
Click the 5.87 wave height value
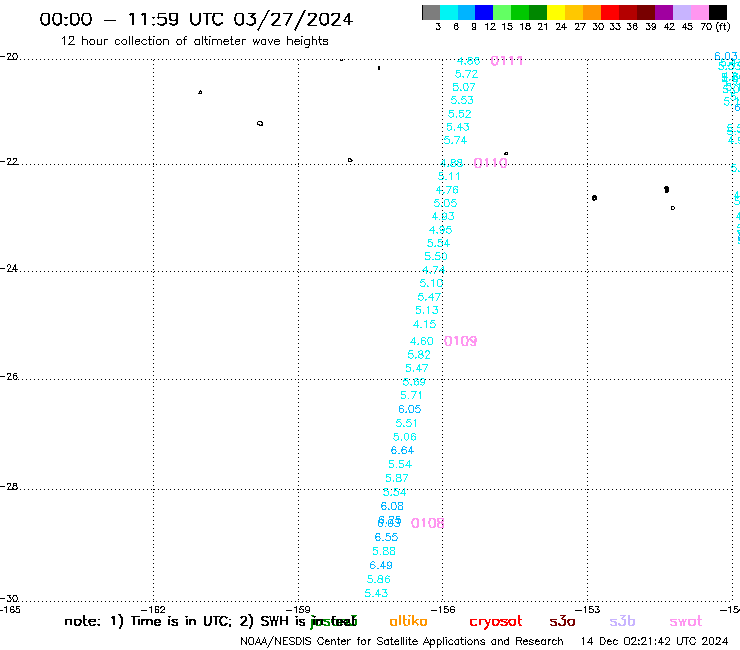click(397, 478)
